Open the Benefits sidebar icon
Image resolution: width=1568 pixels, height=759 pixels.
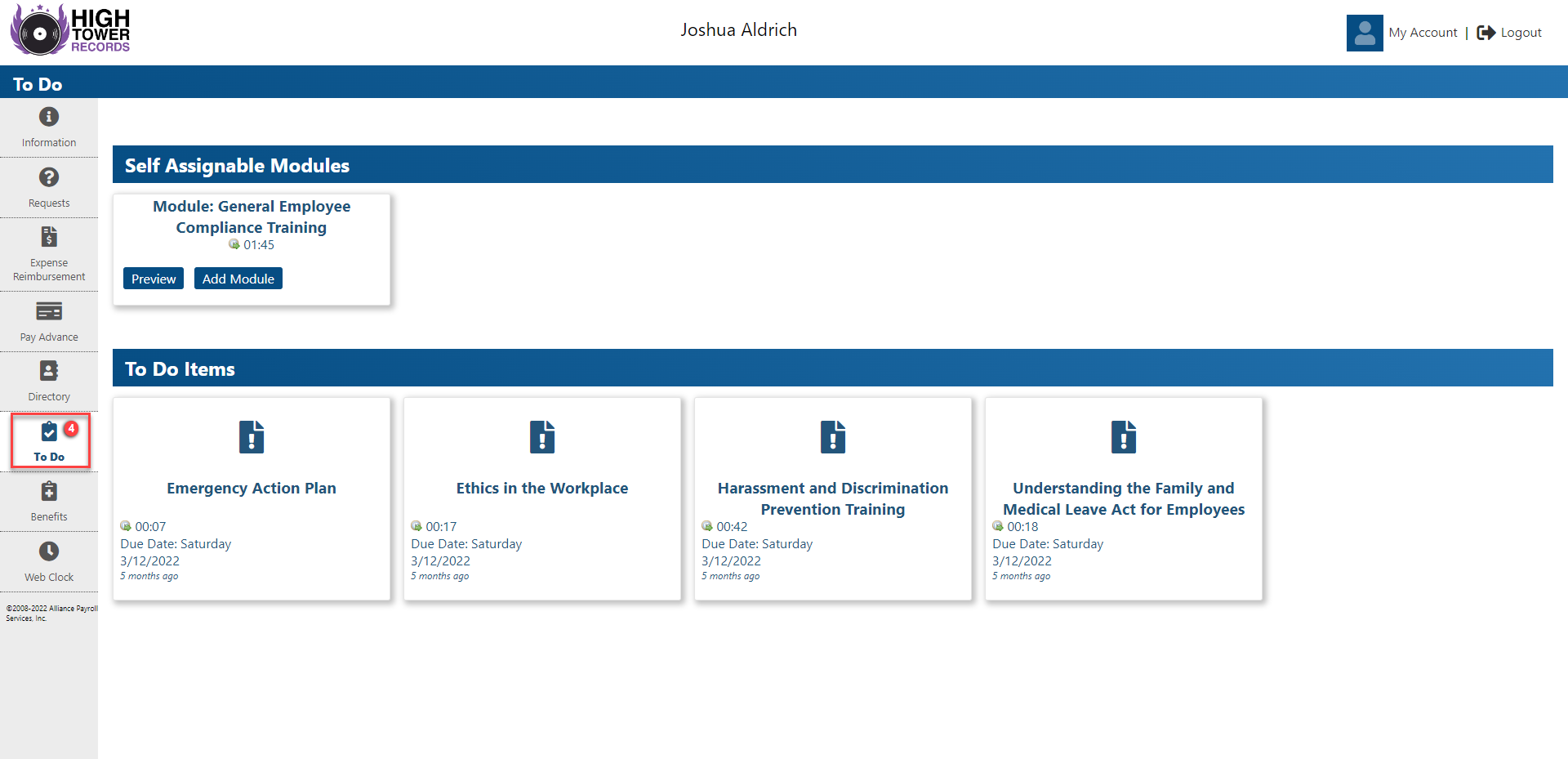[49, 491]
